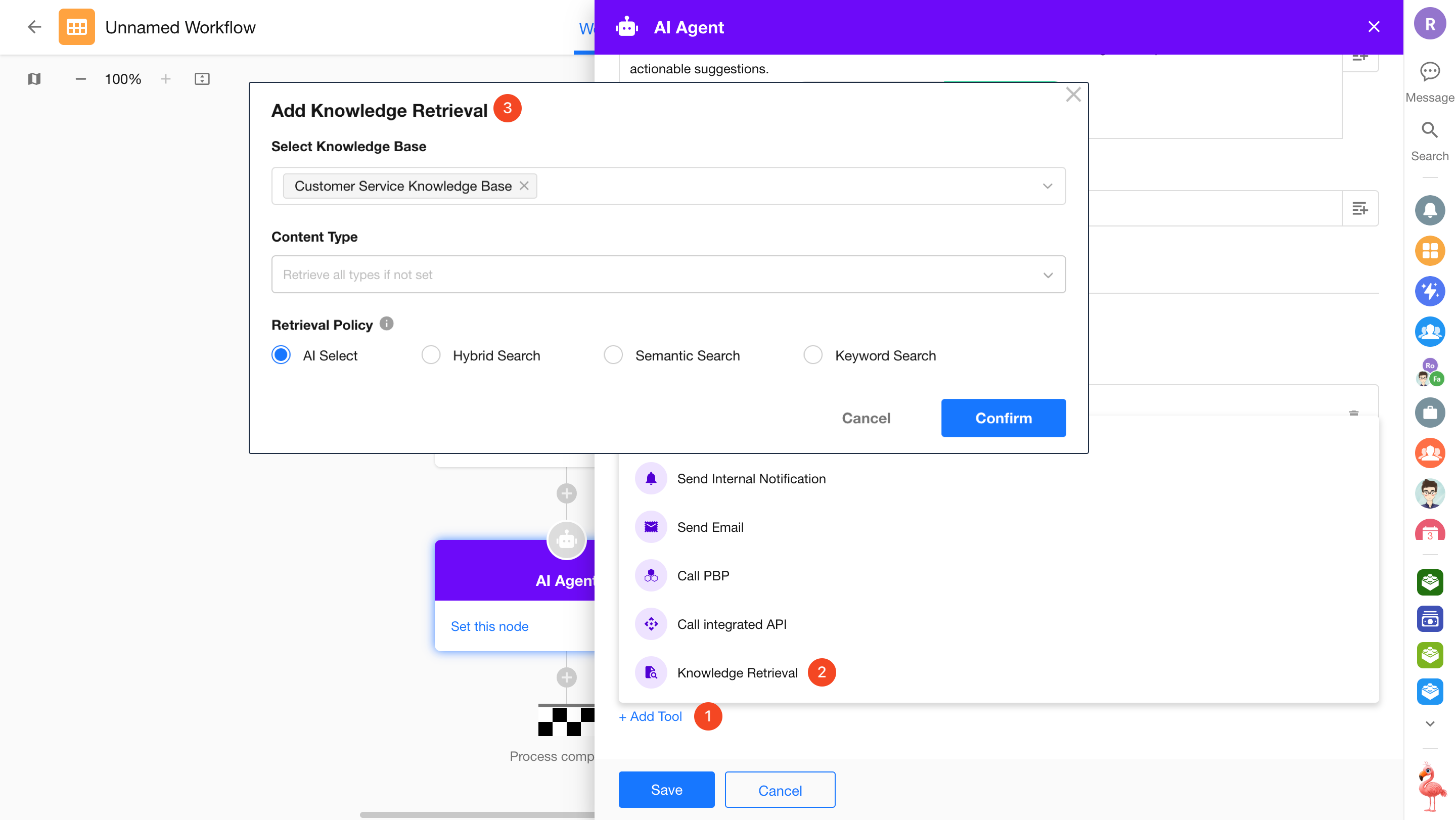The image size is (1456, 820).
Task: Choose Send Email from tool menu
Action: [x=710, y=527]
